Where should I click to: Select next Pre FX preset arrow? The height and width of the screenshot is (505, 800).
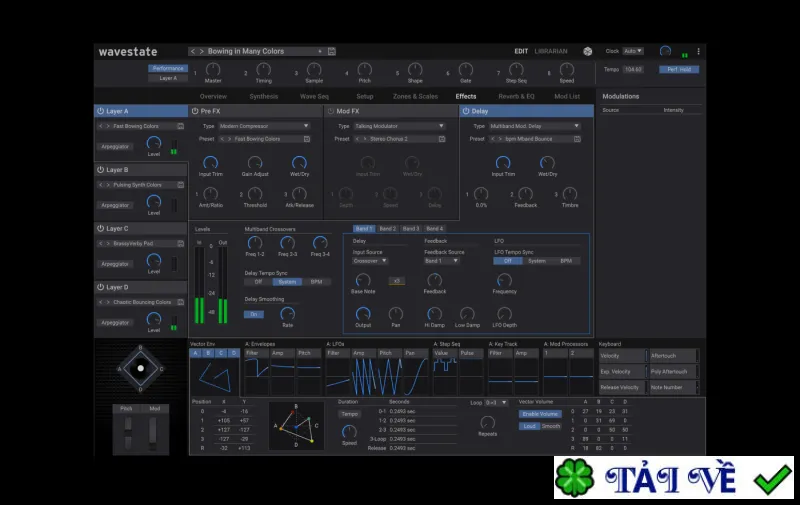click(230, 139)
